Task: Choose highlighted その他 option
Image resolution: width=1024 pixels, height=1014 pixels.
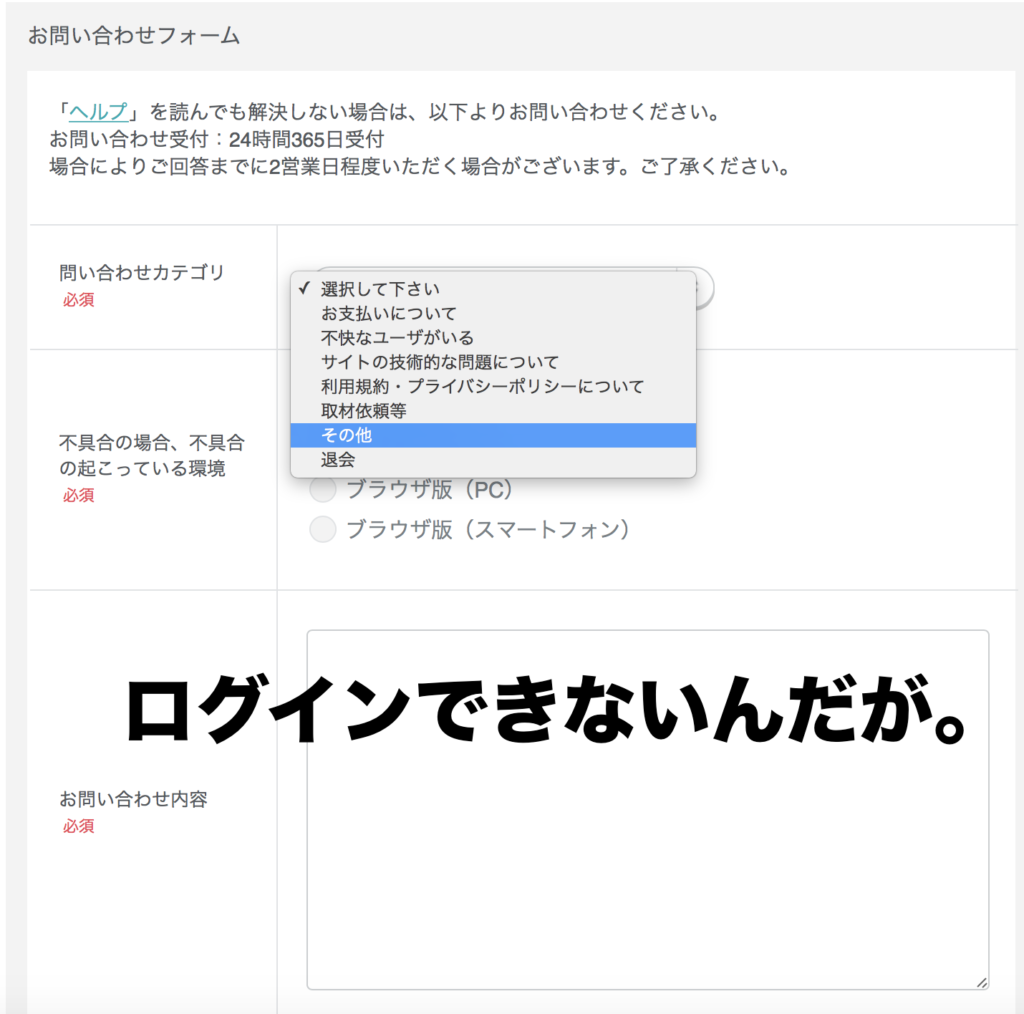Action: (346, 435)
